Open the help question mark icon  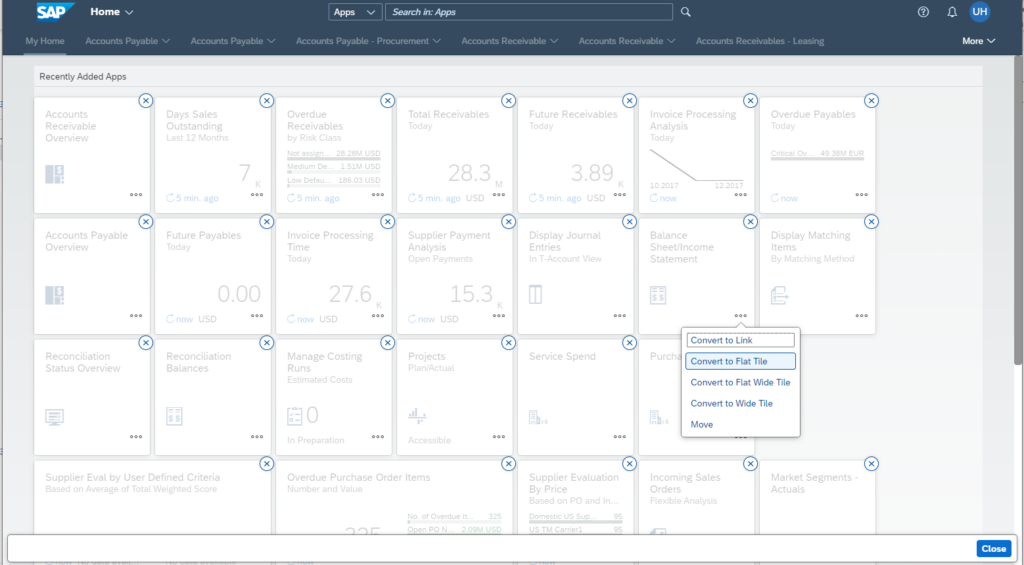pyautogui.click(x=923, y=12)
